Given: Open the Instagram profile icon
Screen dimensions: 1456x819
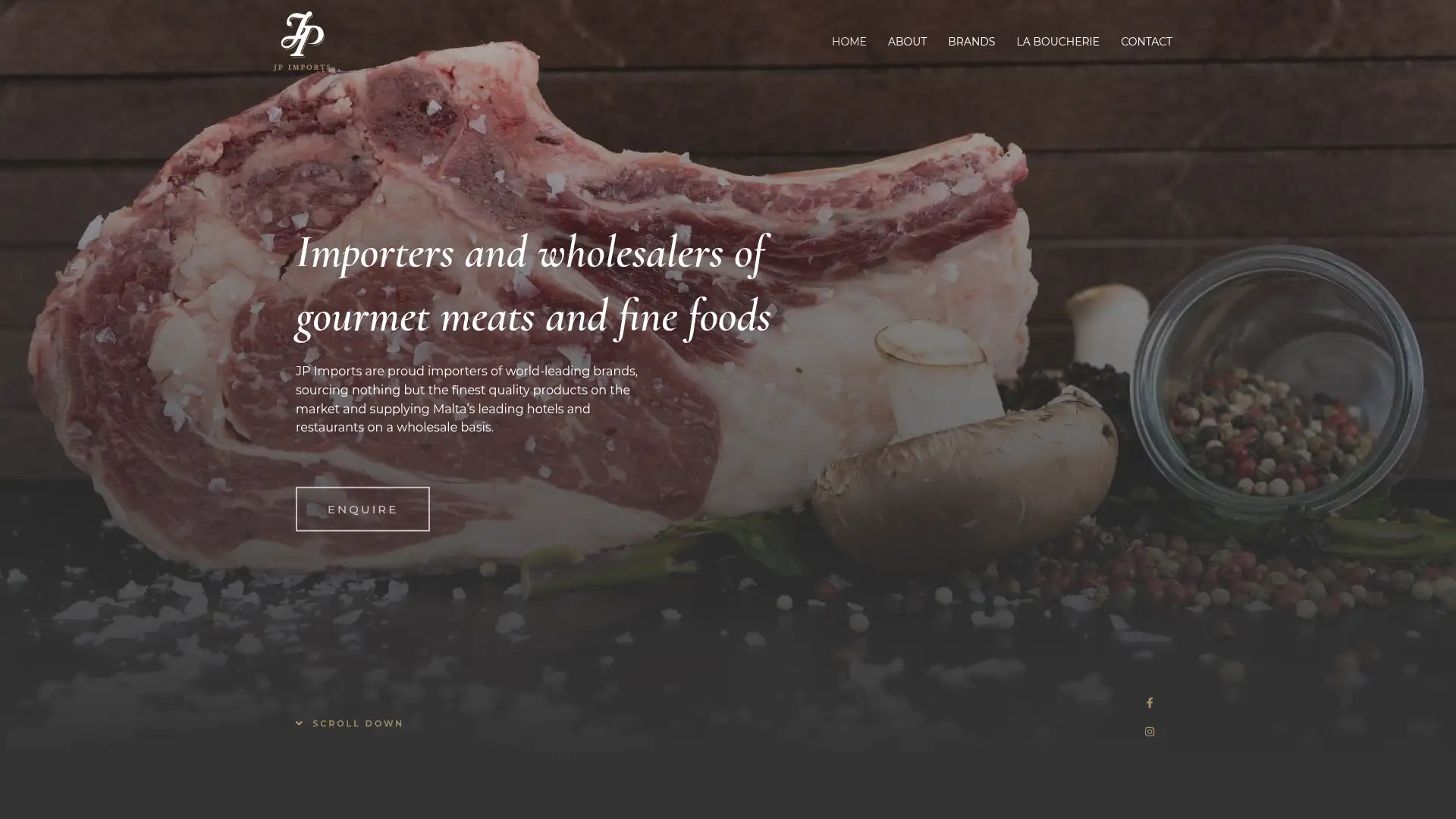Looking at the screenshot, I should click(1150, 732).
